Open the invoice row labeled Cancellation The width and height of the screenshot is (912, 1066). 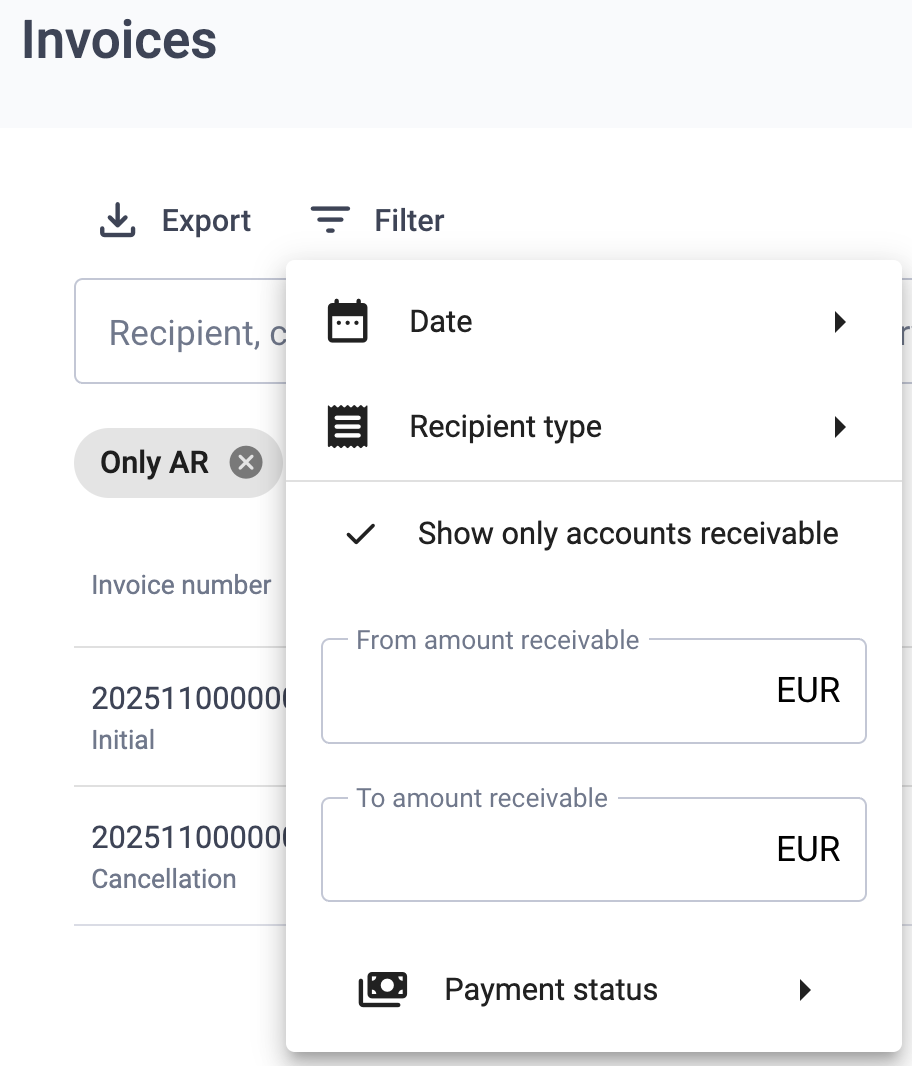[x=180, y=856]
